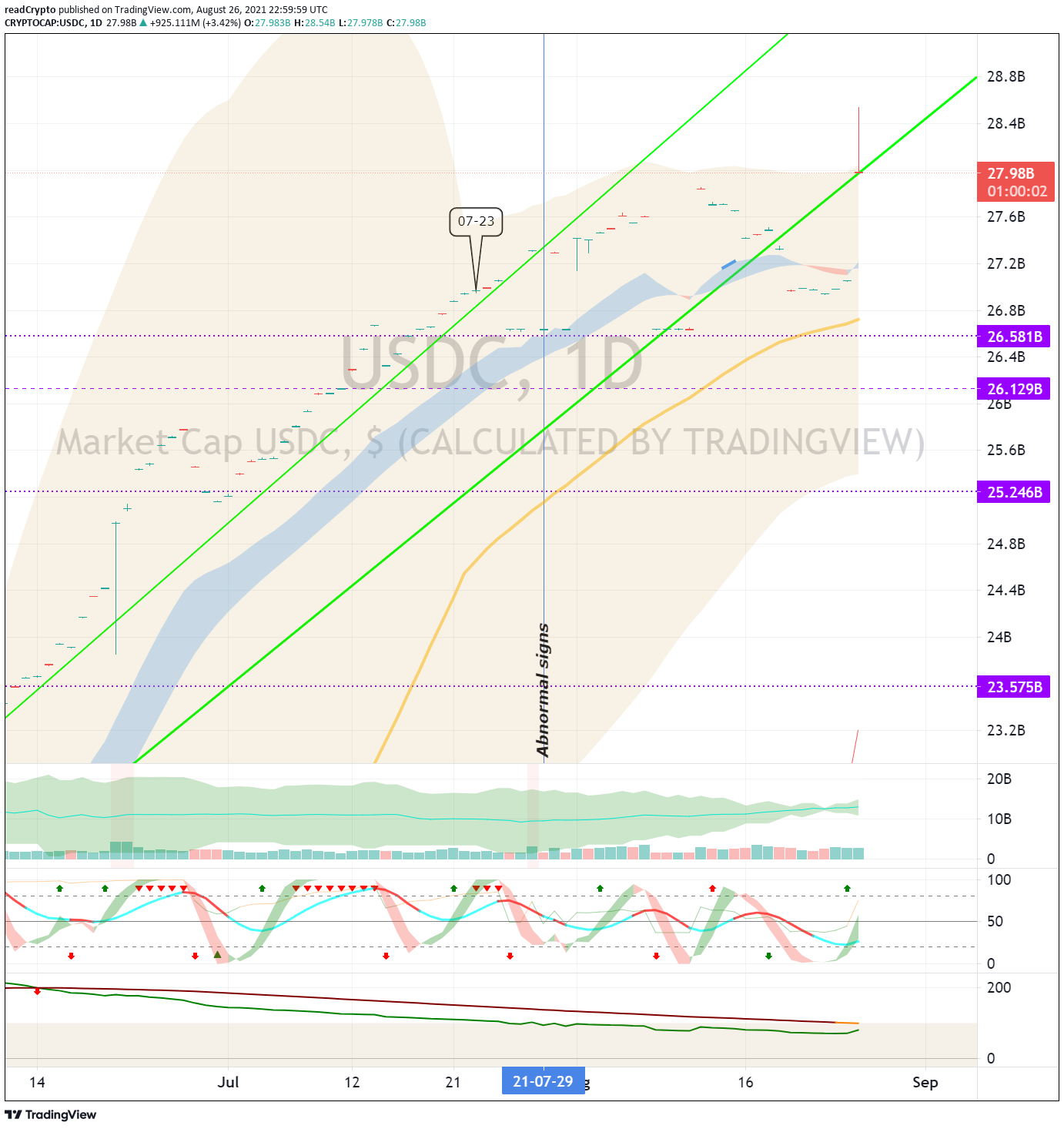This screenshot has height=1129, width=1064.
Task: Click the O:27.983B open value
Action: tap(267, 22)
